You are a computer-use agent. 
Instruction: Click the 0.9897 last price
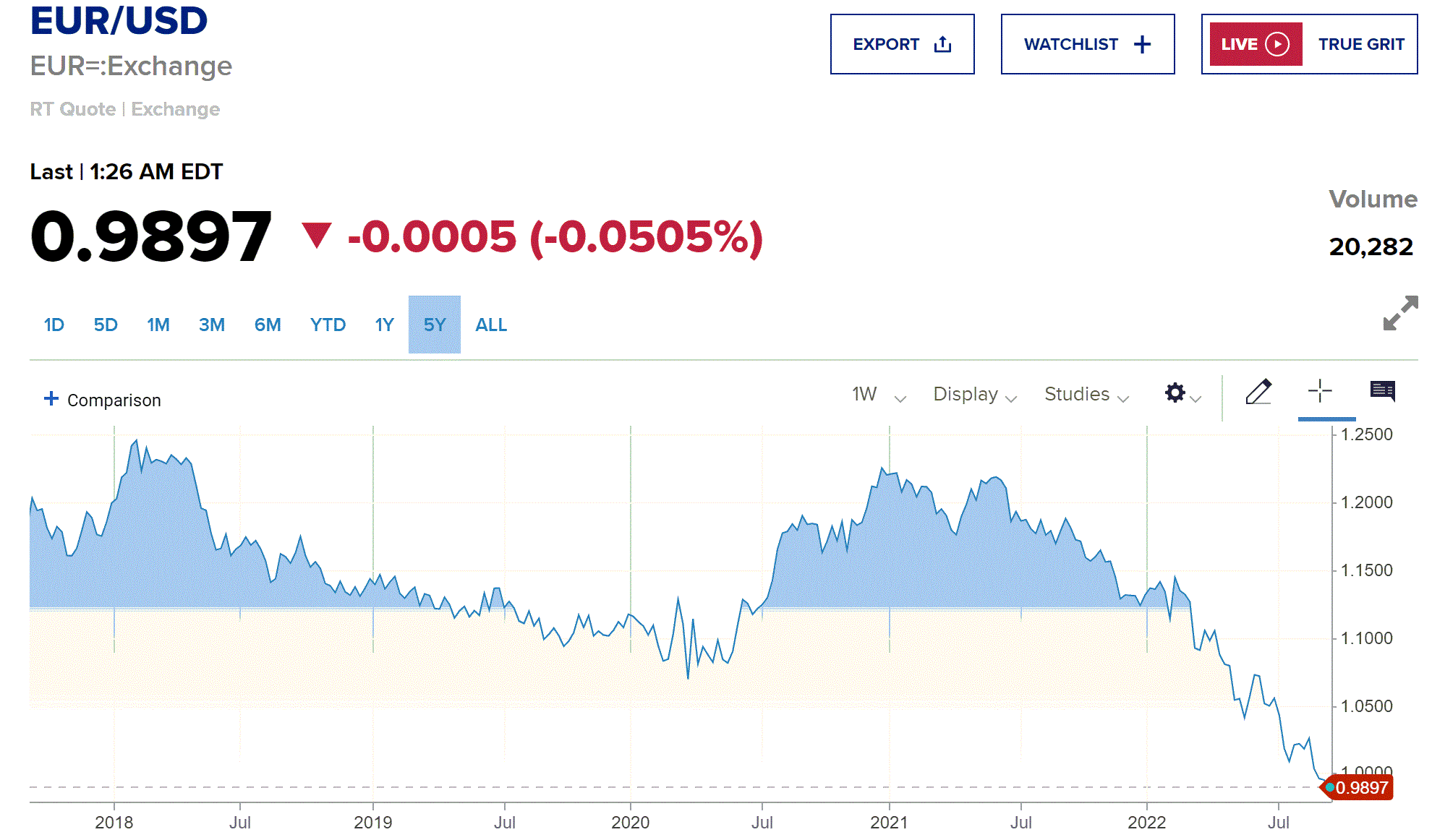tap(150, 236)
